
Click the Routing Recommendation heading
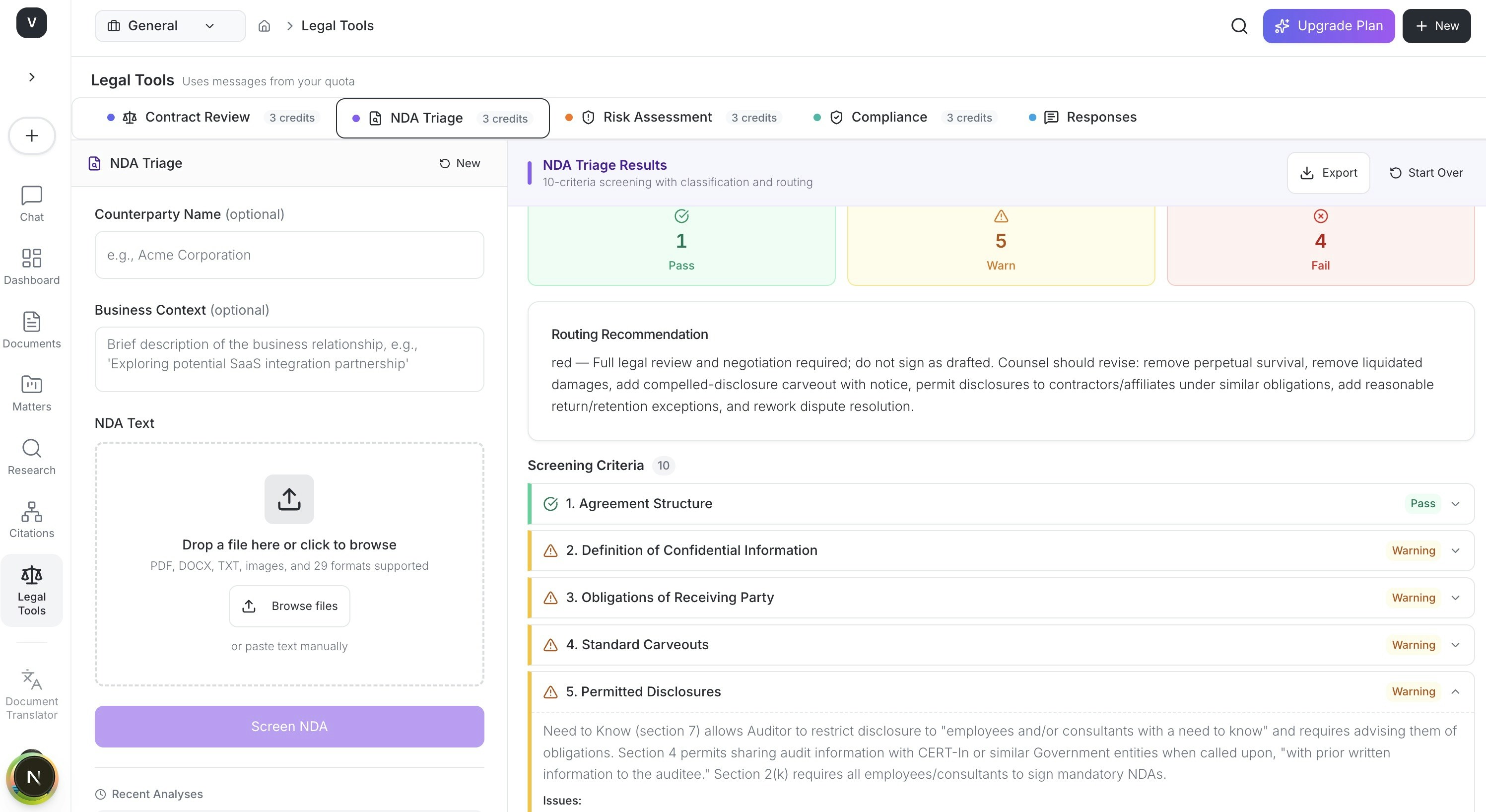(629, 335)
